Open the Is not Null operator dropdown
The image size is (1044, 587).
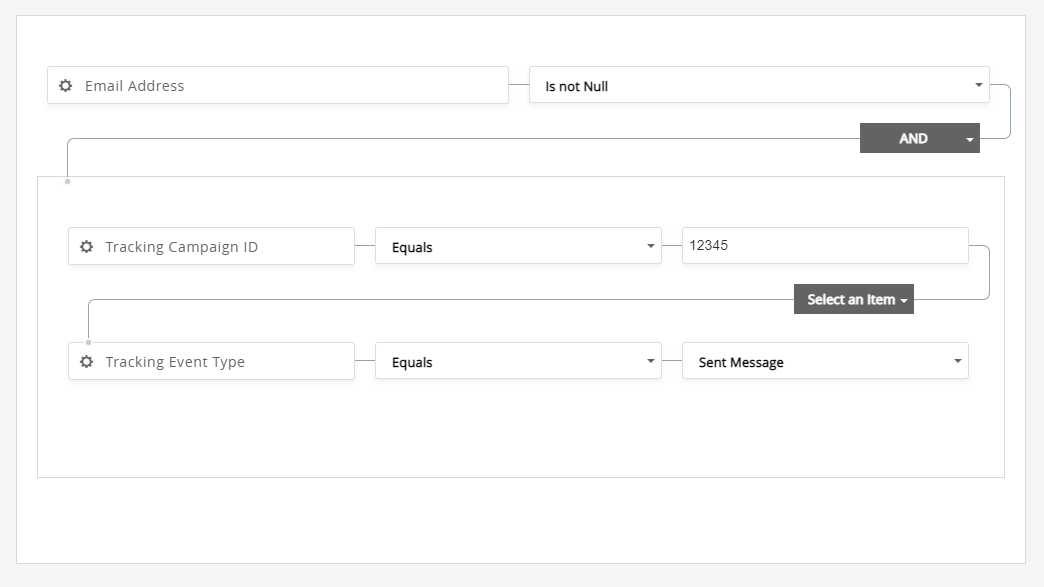pos(750,86)
